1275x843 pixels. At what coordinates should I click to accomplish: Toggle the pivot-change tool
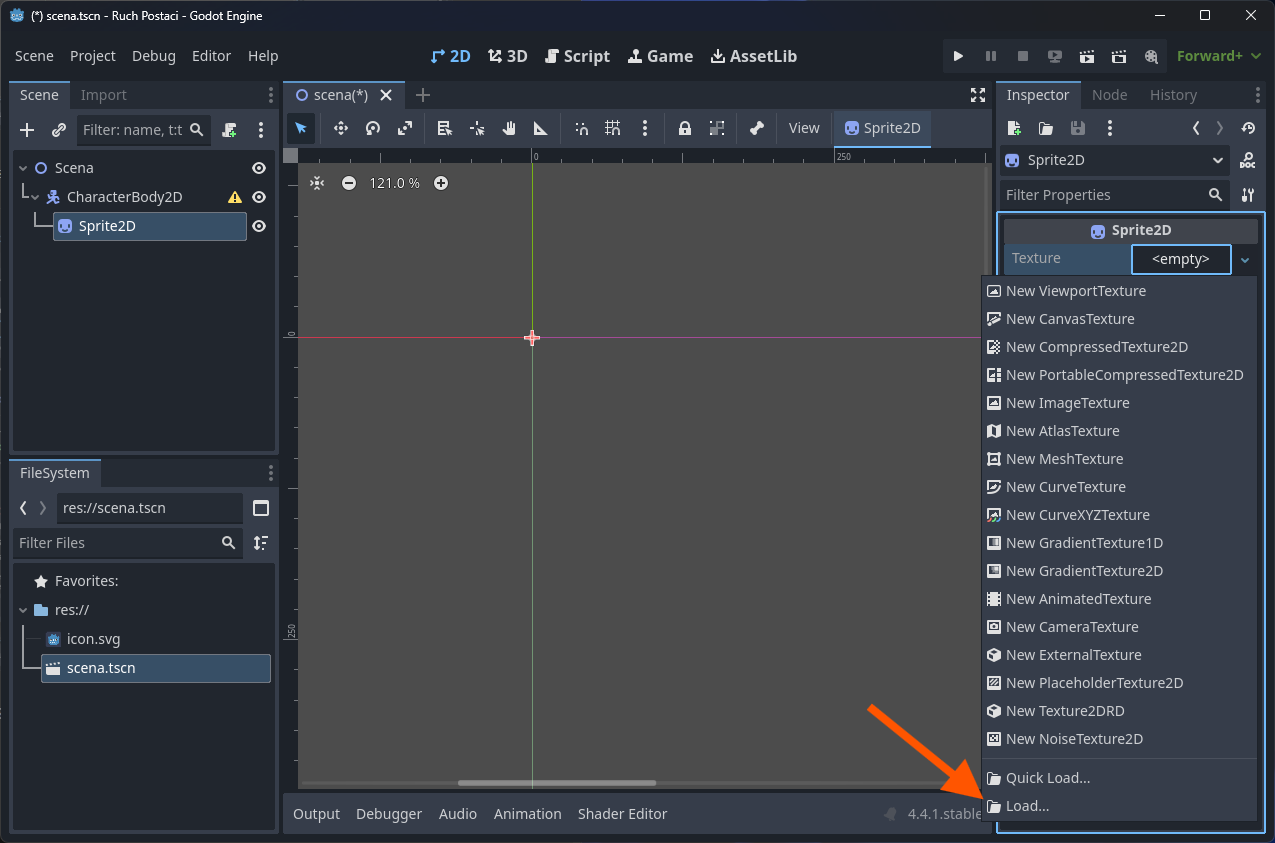click(x=477, y=128)
